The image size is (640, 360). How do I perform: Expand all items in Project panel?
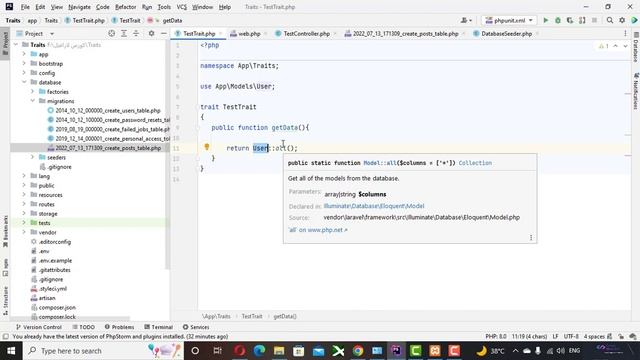(124, 33)
